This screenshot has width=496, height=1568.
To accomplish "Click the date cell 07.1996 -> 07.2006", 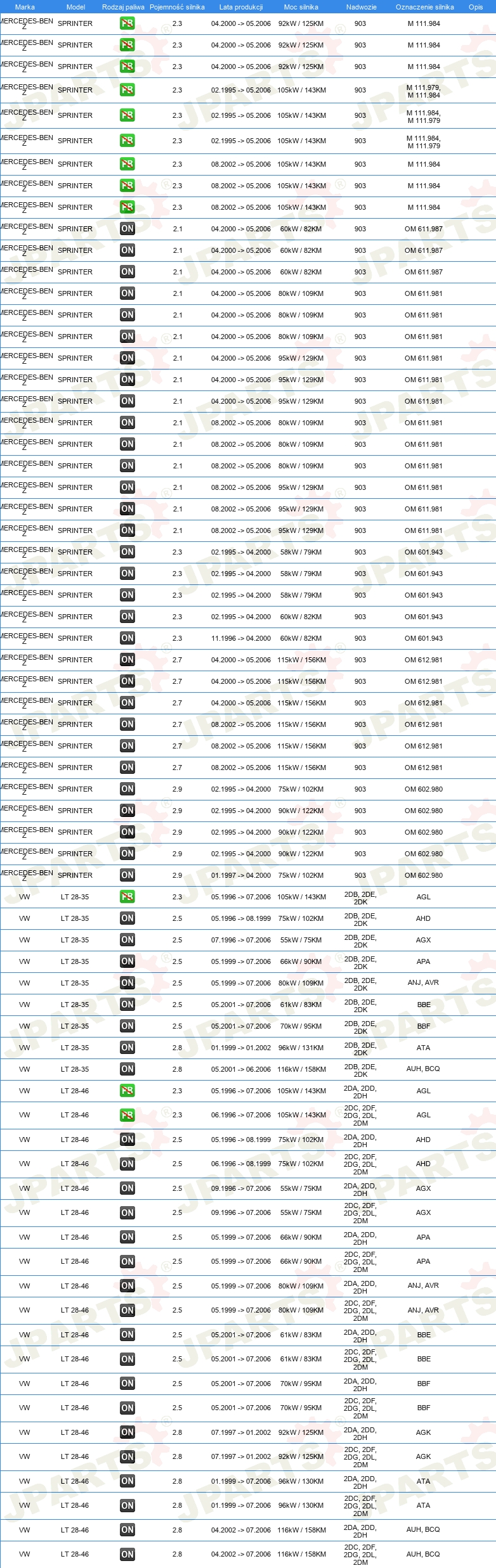I will [241, 940].
